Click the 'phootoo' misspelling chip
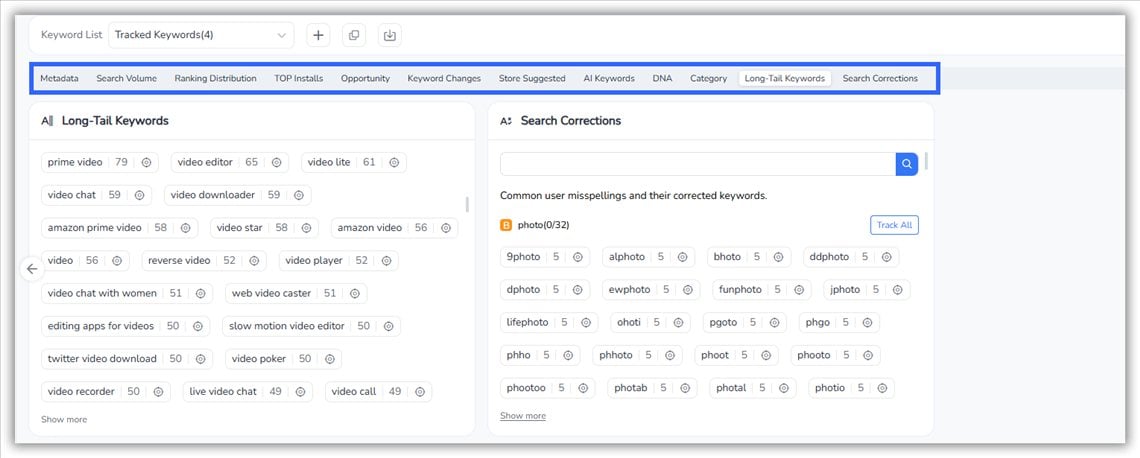 coord(547,388)
